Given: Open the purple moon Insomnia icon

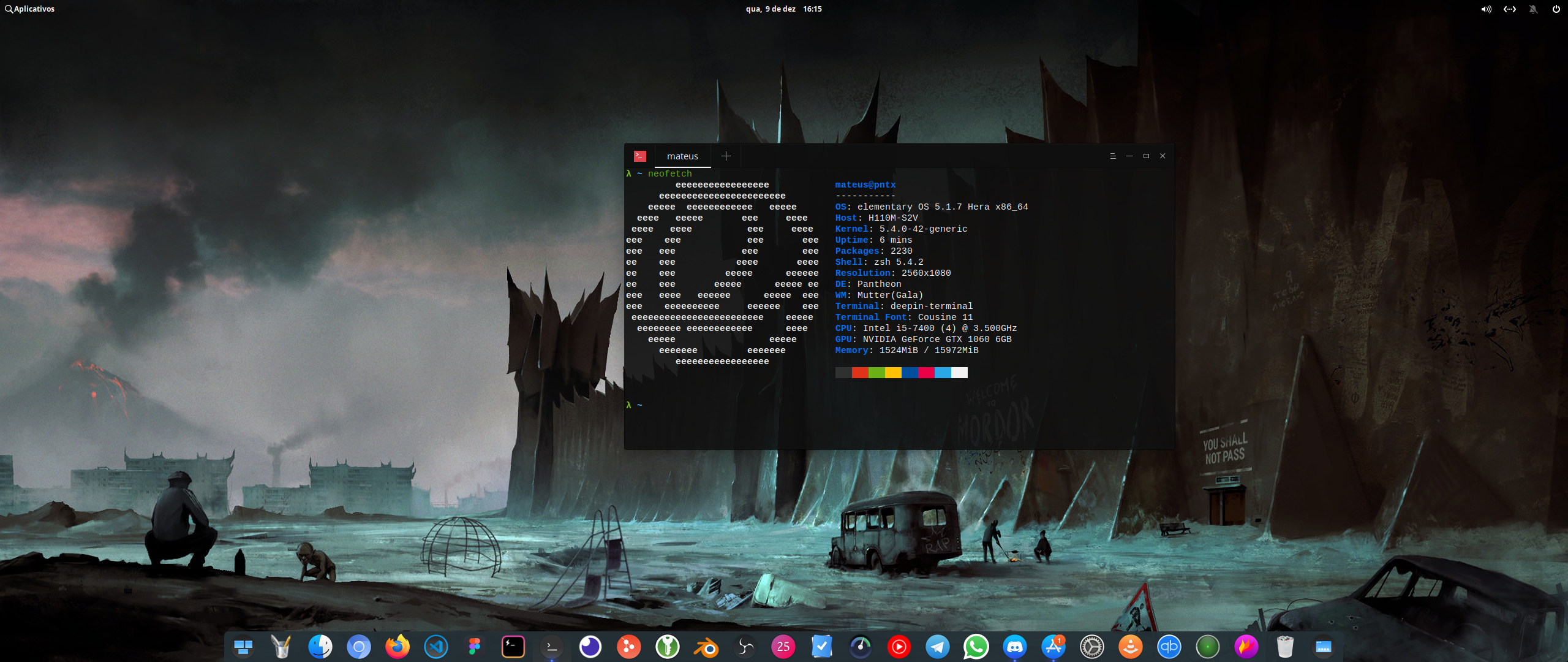Looking at the screenshot, I should (590, 647).
